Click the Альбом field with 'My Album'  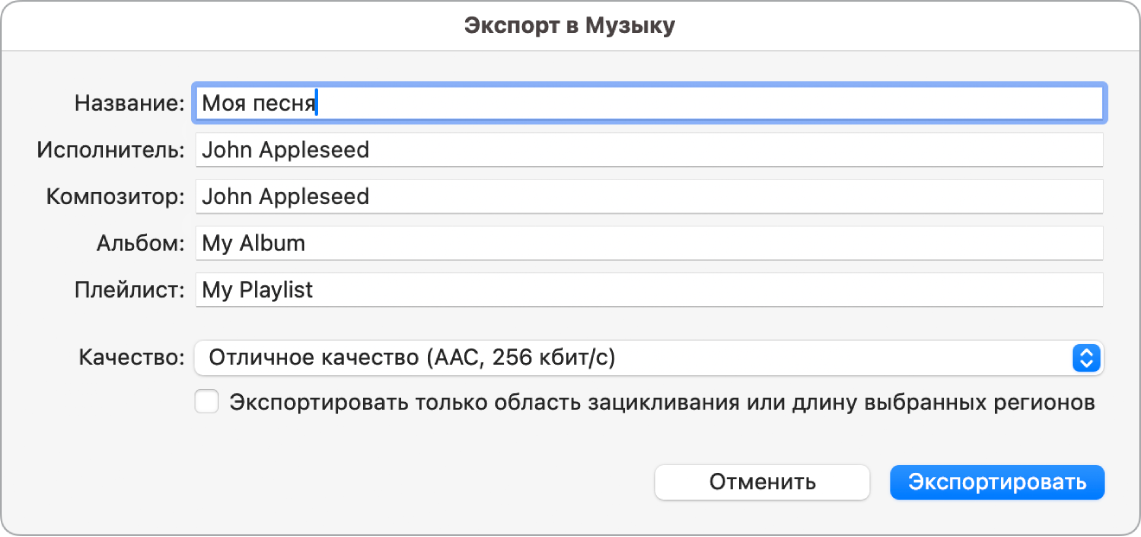649,243
